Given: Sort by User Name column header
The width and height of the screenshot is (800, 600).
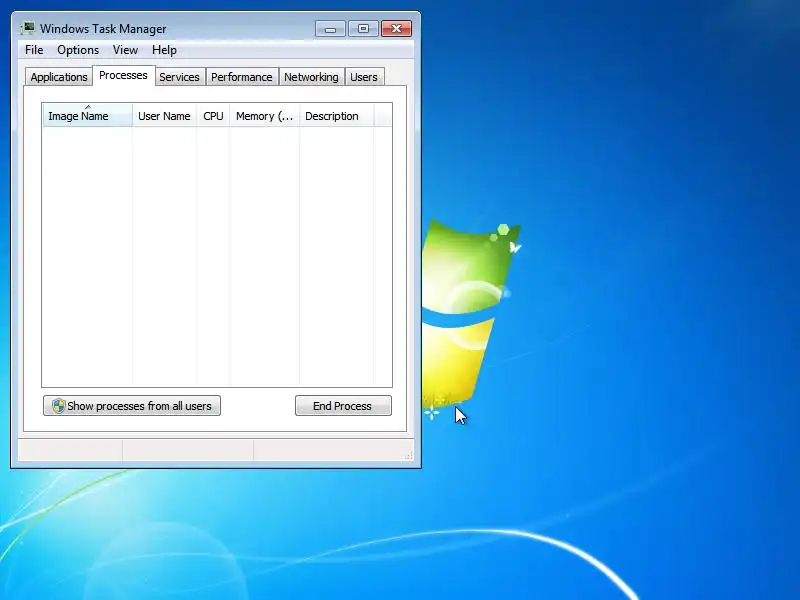Looking at the screenshot, I should [x=164, y=116].
